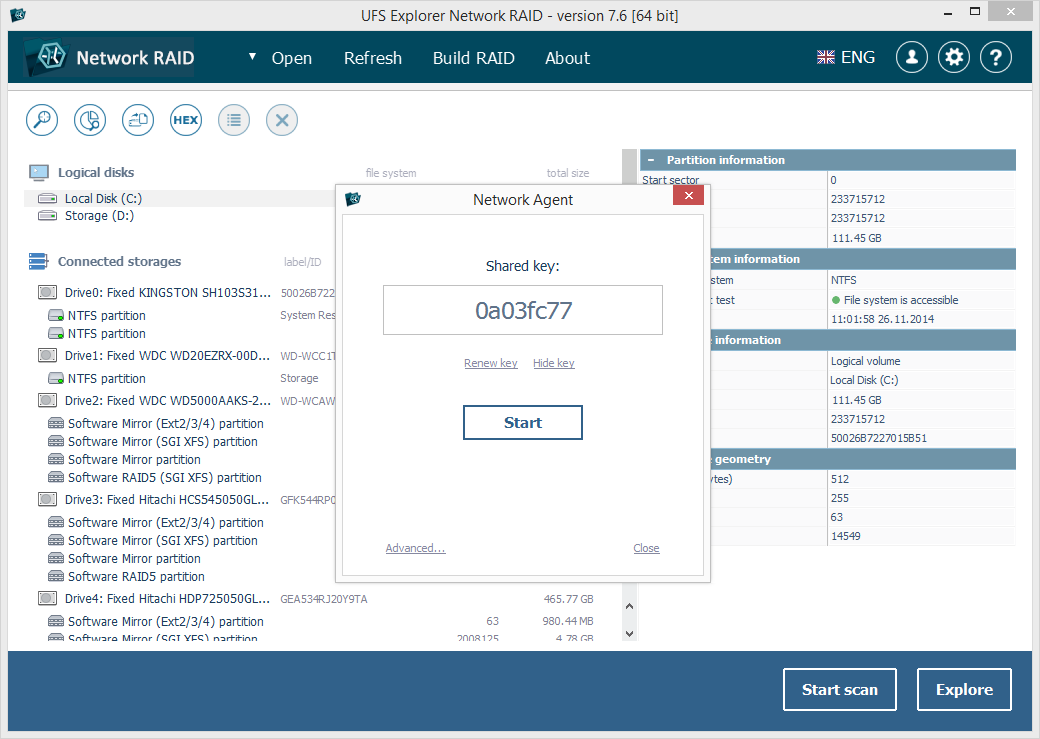Click the Network RAID logo

[109, 57]
